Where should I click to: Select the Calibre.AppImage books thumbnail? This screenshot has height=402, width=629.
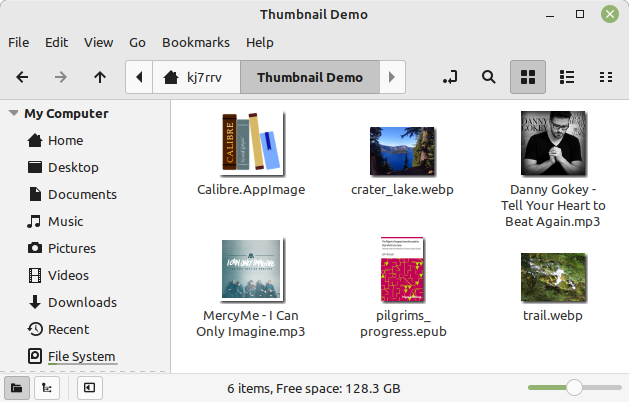click(x=252, y=144)
